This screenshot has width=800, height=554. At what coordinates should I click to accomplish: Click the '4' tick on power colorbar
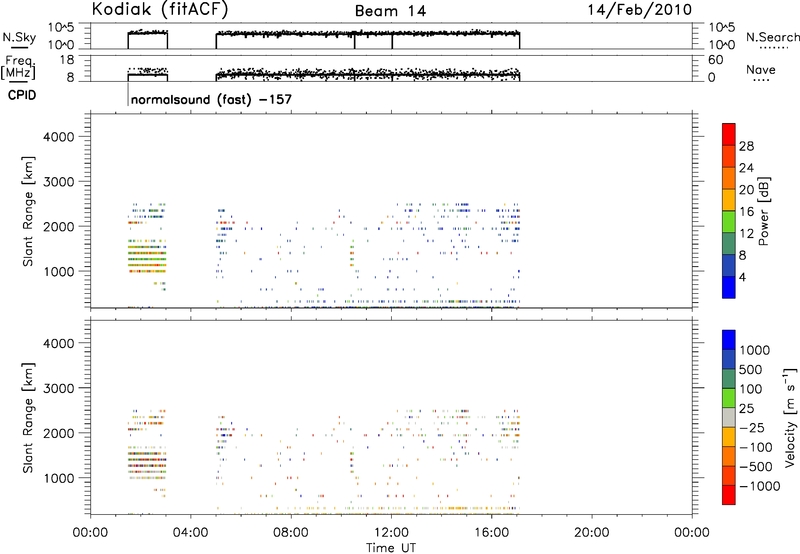coord(742,277)
